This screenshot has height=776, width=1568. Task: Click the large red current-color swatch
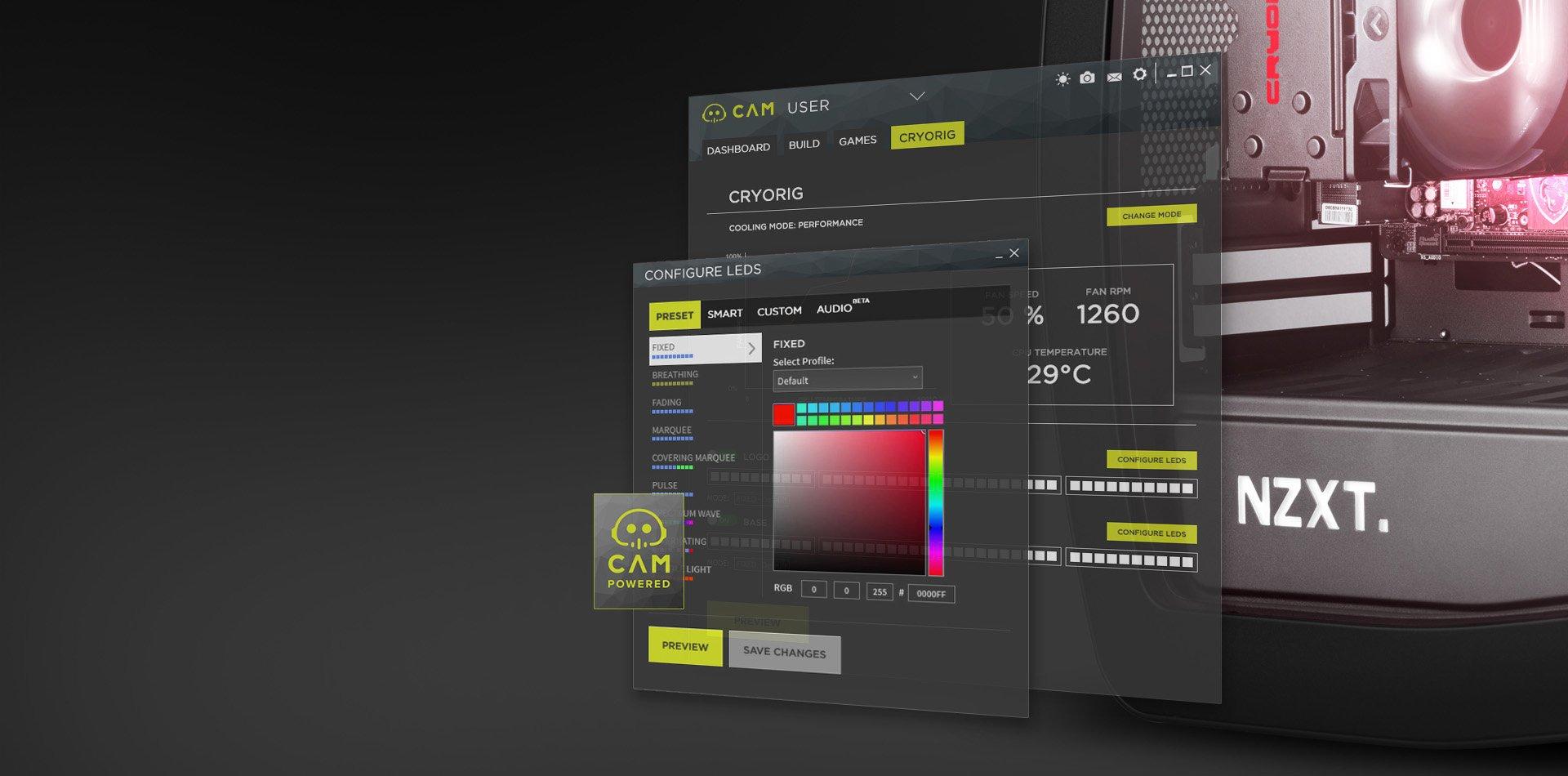point(784,415)
